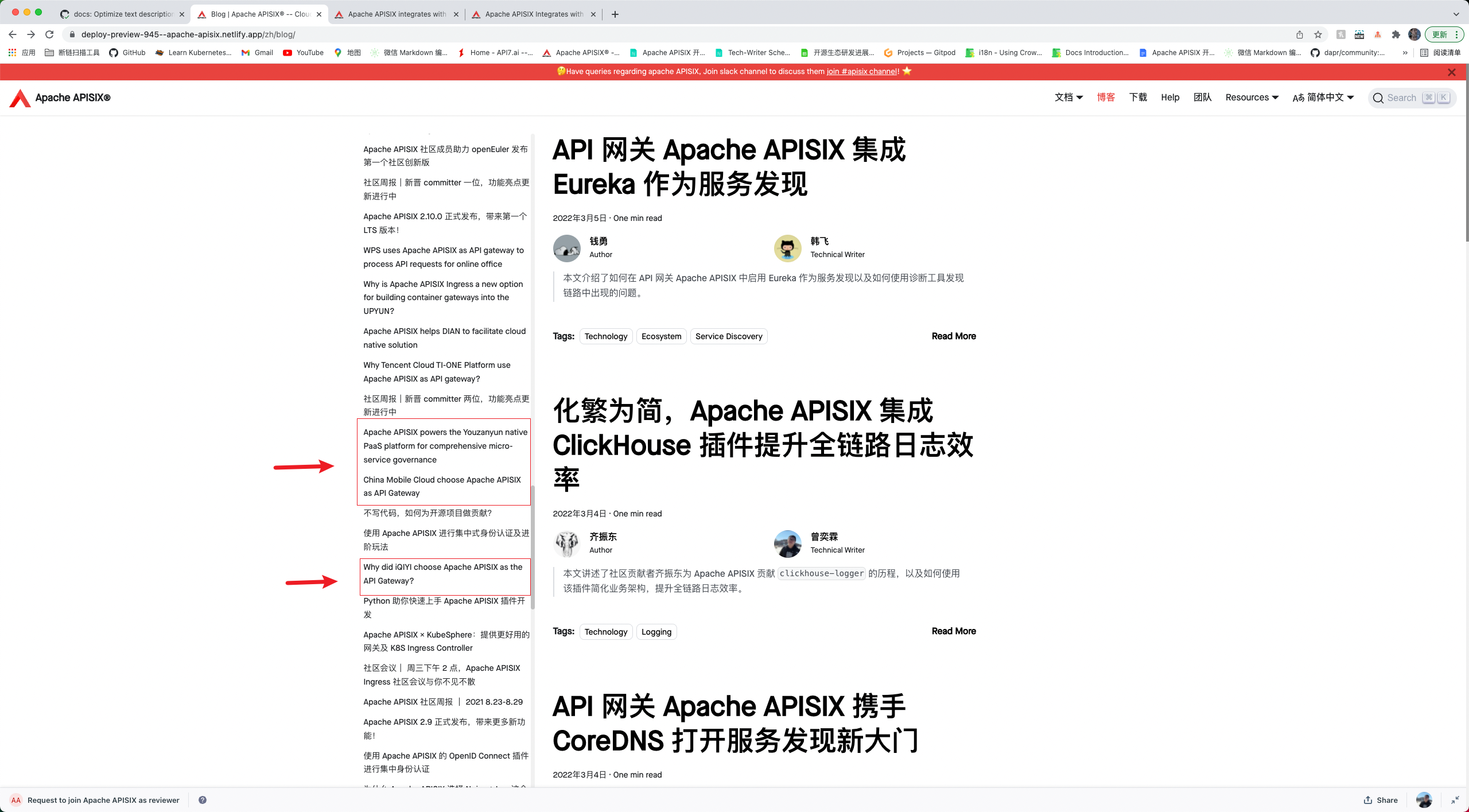Bookmark this page with the star icon

[x=1318, y=34]
